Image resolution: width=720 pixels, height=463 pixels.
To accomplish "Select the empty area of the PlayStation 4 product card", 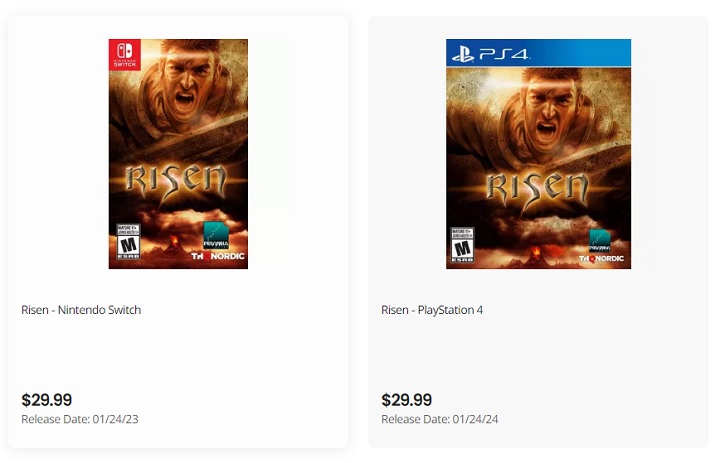I will coord(540,355).
